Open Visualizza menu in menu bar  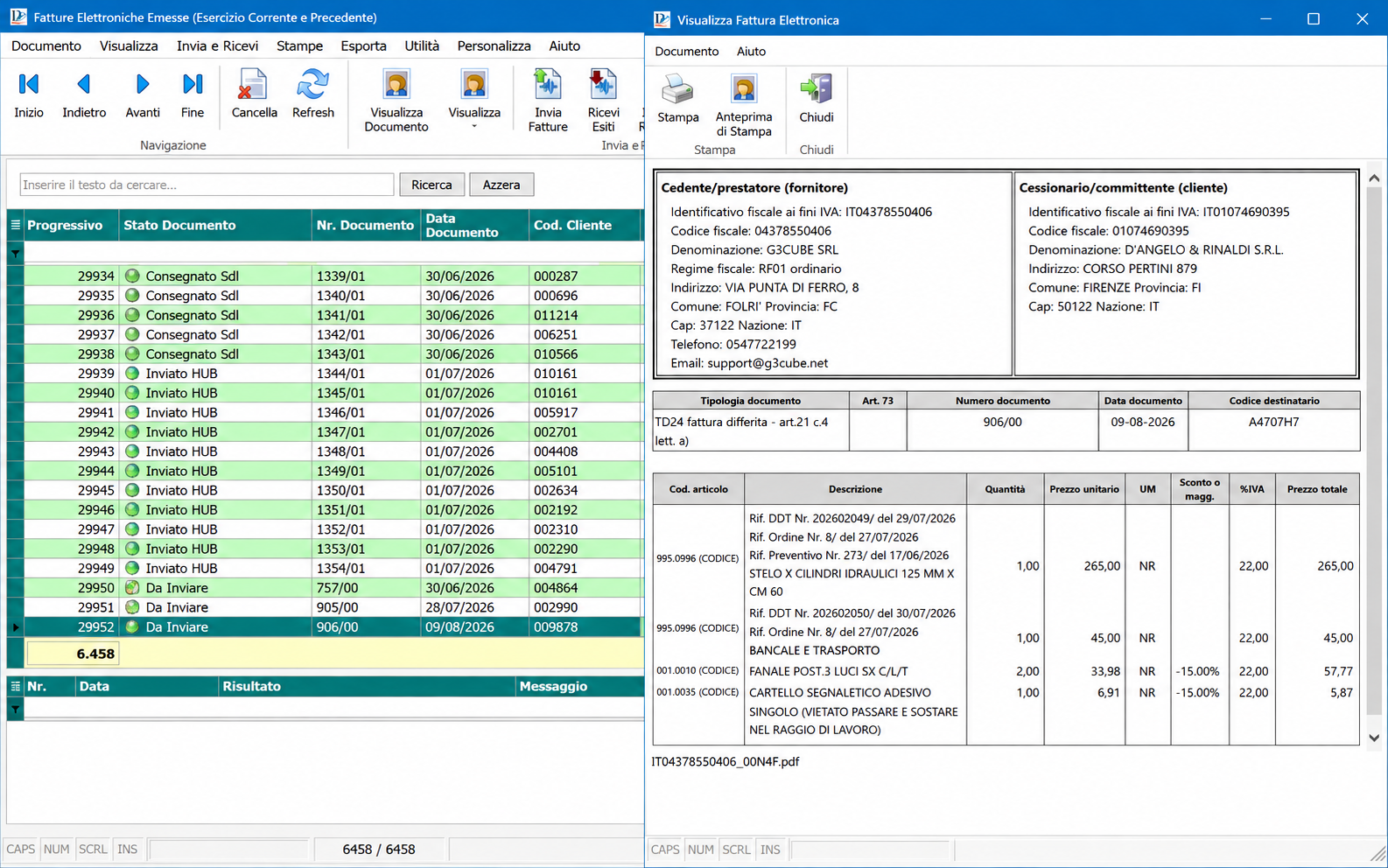(129, 45)
